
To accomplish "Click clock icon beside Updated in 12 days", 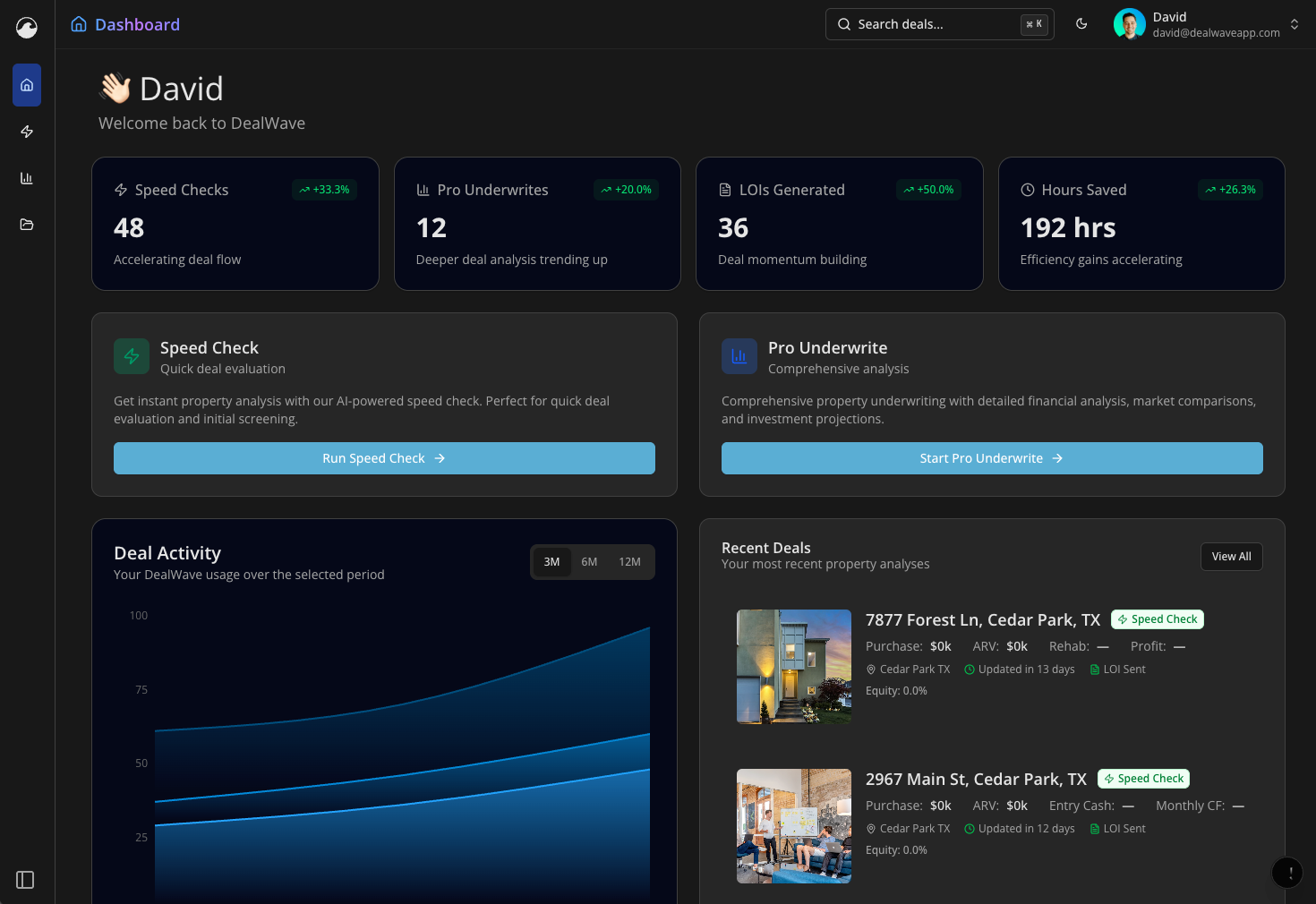I will pos(970,829).
